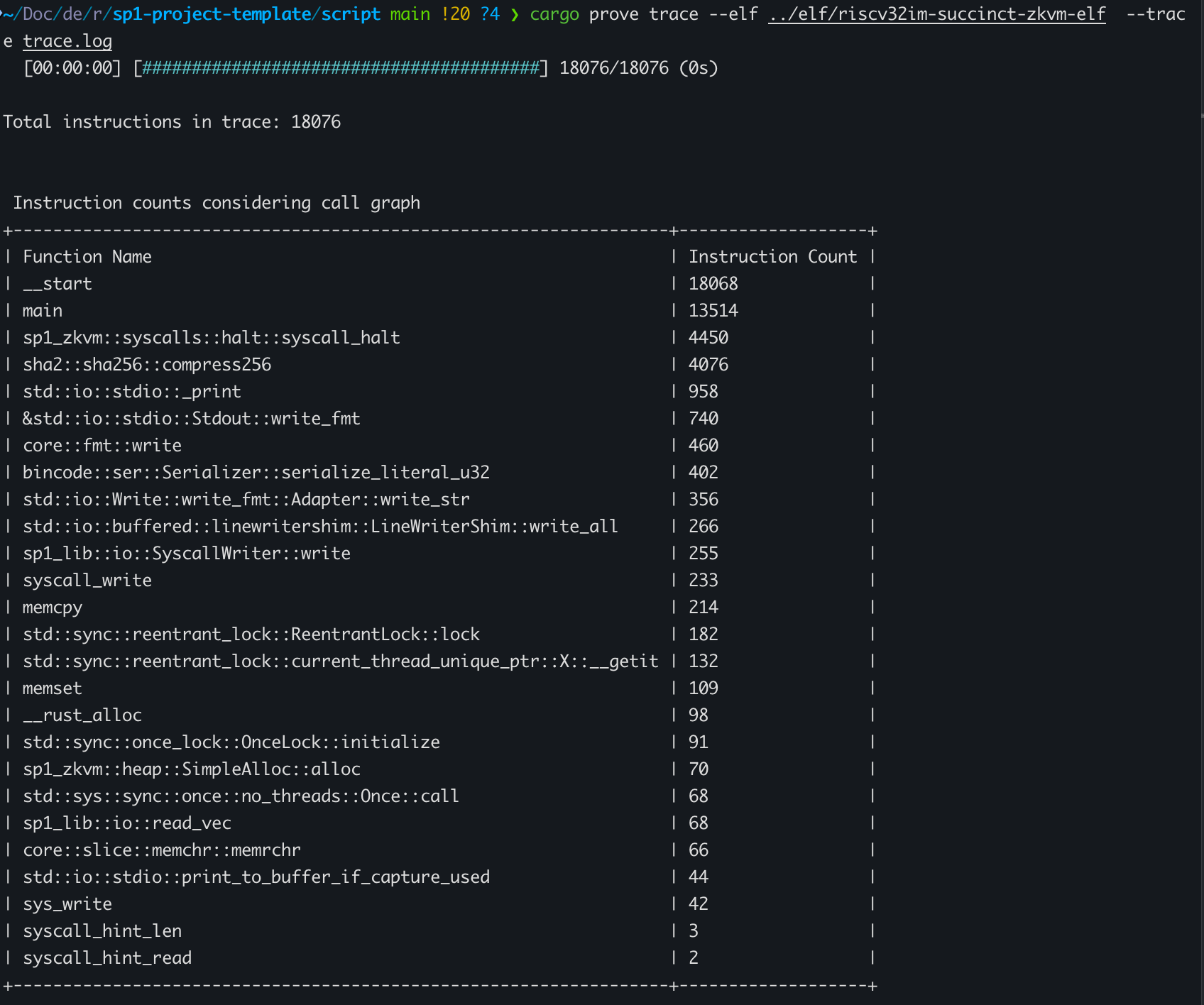Click the count 460
Screen dimensions: 1204x1005
click(x=704, y=446)
